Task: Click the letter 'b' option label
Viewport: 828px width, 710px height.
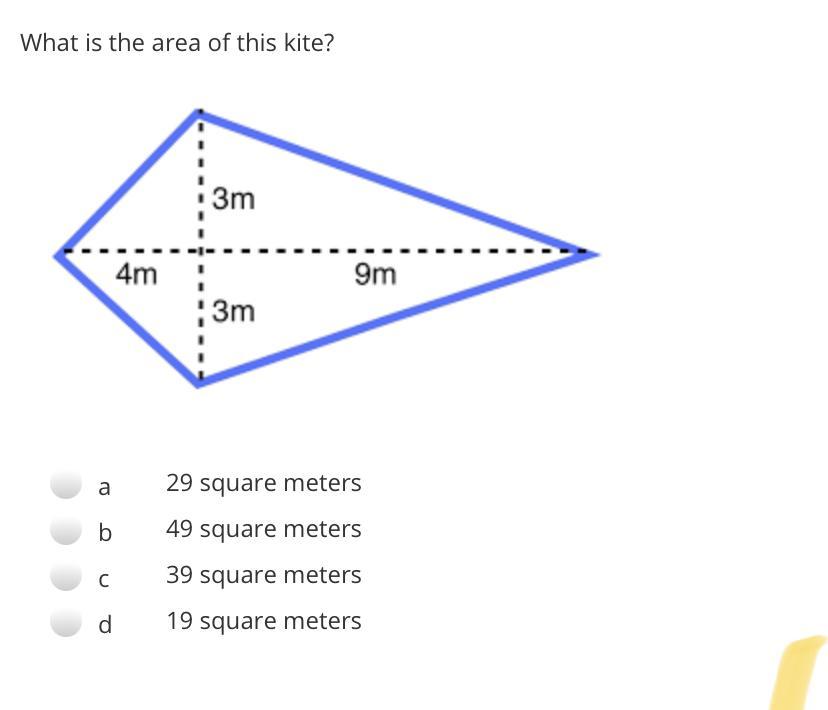Action: [x=105, y=533]
